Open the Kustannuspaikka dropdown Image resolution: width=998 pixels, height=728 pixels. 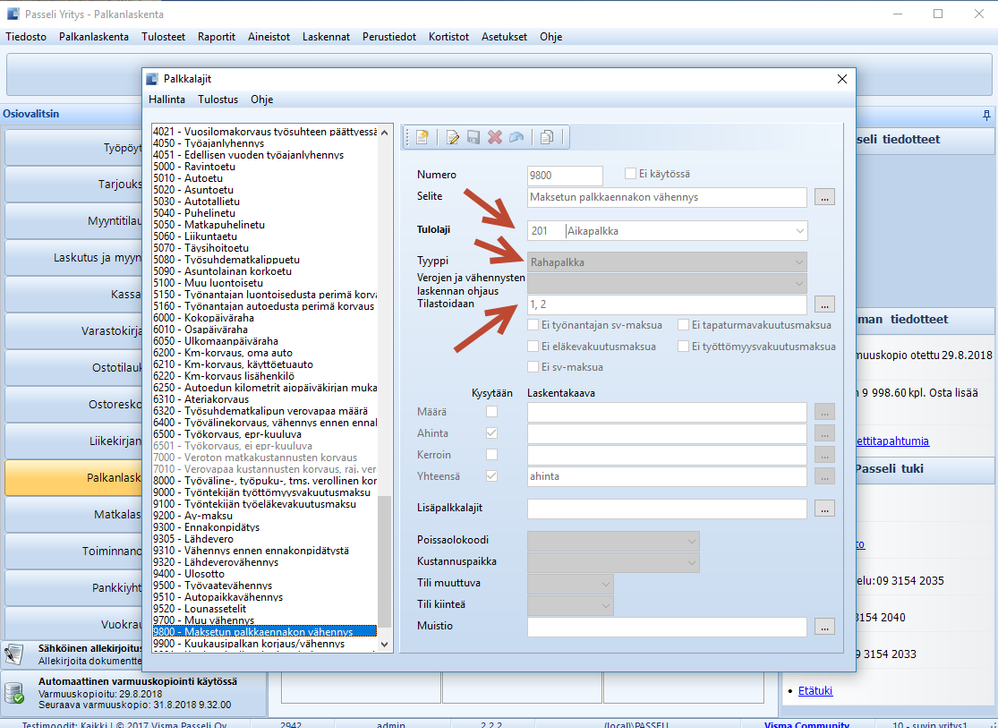click(692, 563)
